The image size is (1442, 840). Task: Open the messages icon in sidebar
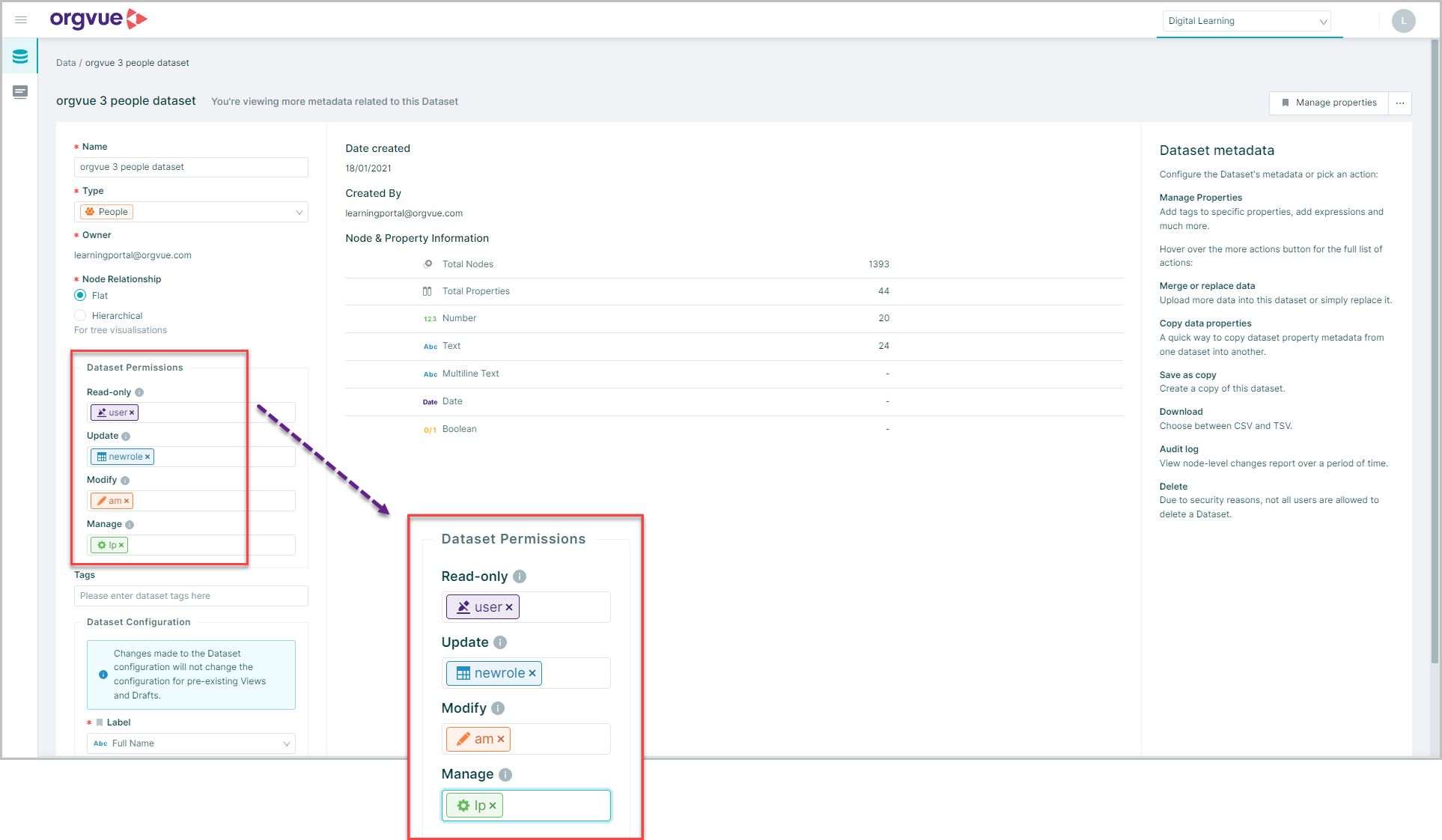coord(20,92)
